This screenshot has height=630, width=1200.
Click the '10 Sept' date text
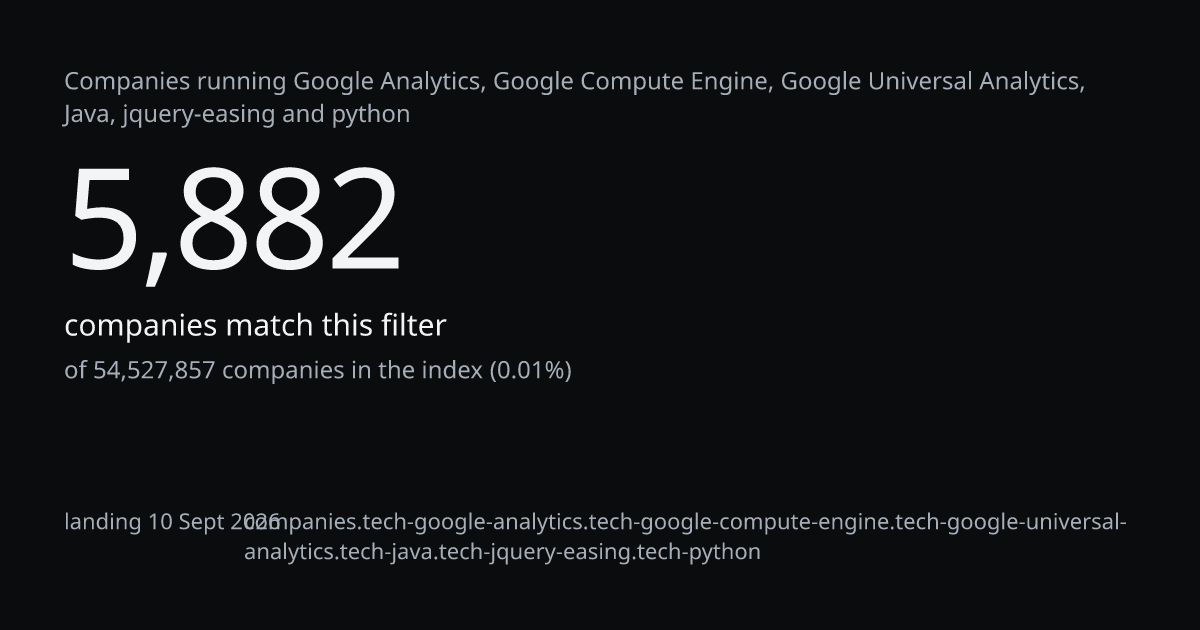pyautogui.click(x=187, y=522)
